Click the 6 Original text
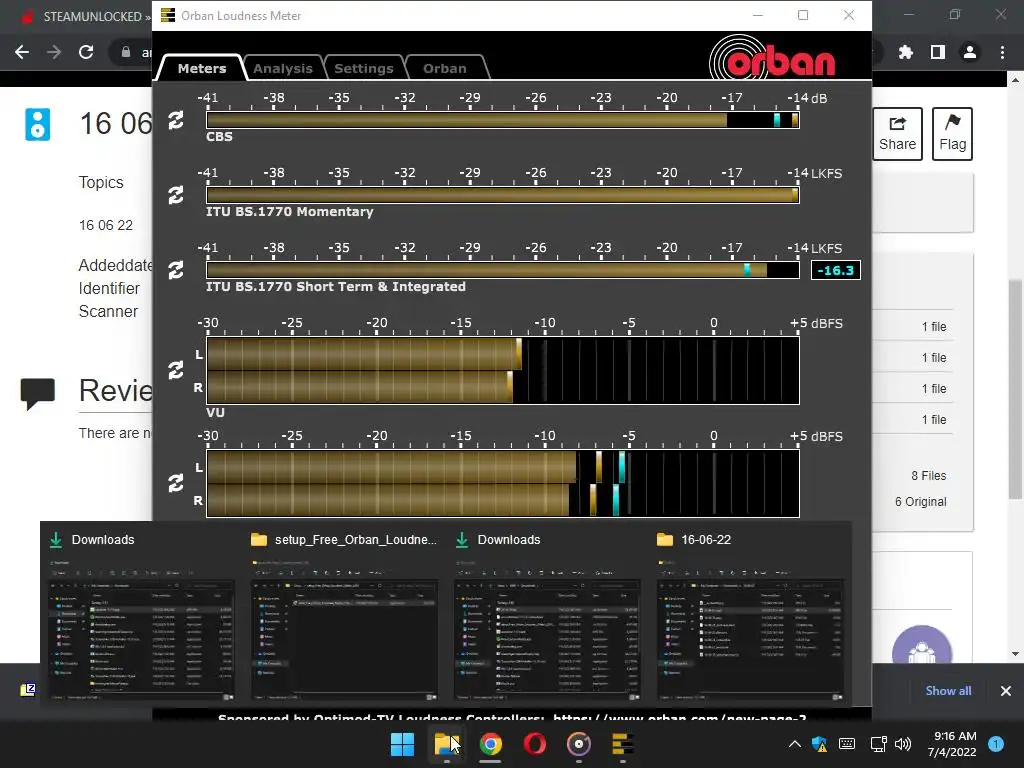The height and width of the screenshot is (768, 1024). (920, 502)
